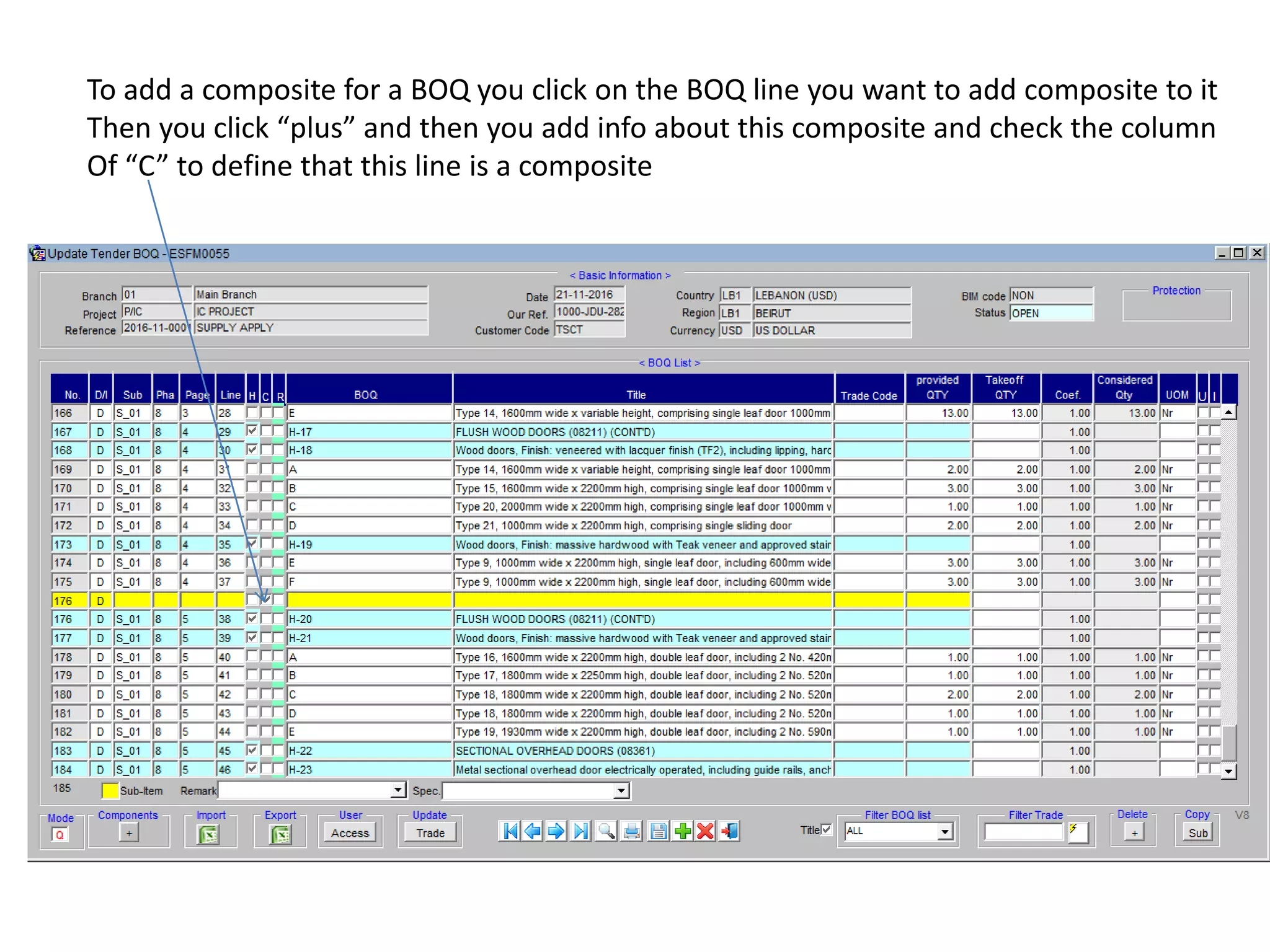Uncheck H checkbox for row 167 H-17
Image resolution: width=1270 pixels, height=952 pixels.
[252, 431]
